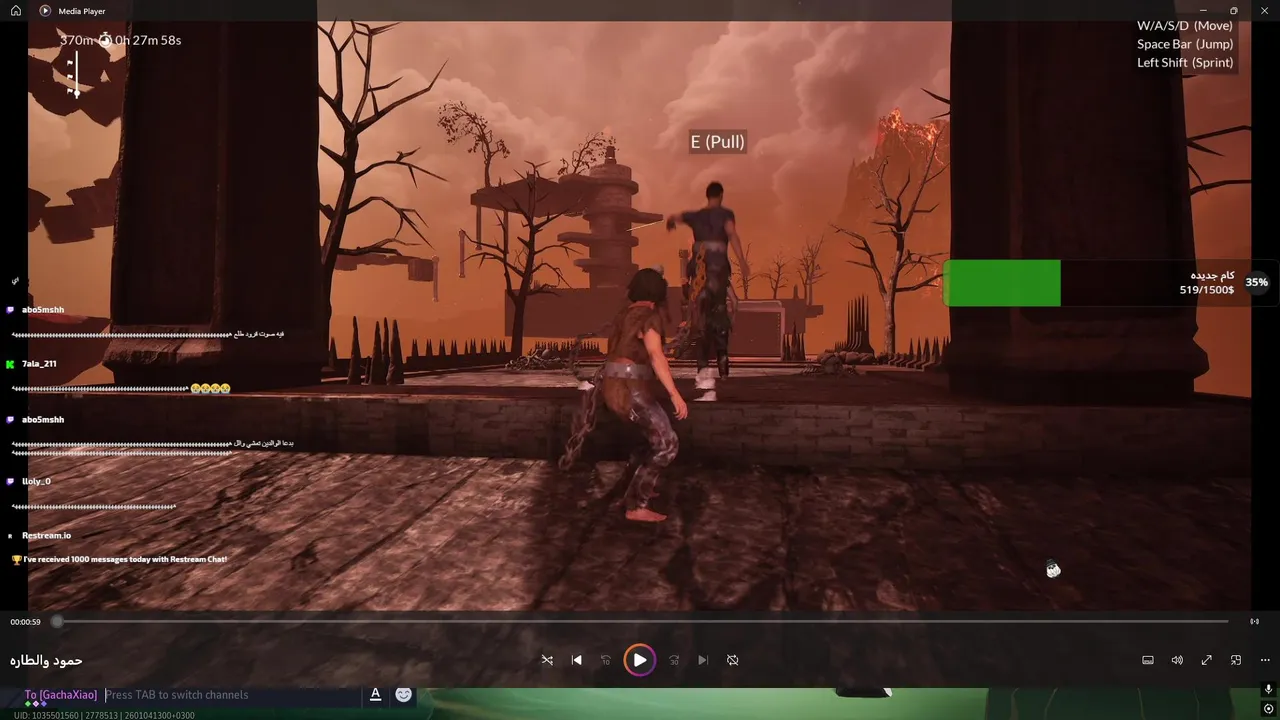Click the 35% goal badge
Image resolution: width=1280 pixels, height=720 pixels.
pyautogui.click(x=1257, y=282)
